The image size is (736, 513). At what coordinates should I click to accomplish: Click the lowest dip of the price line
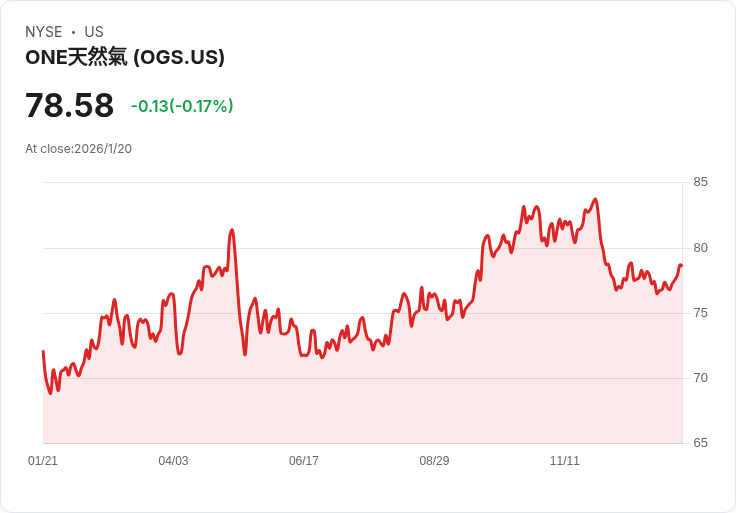click(50, 393)
